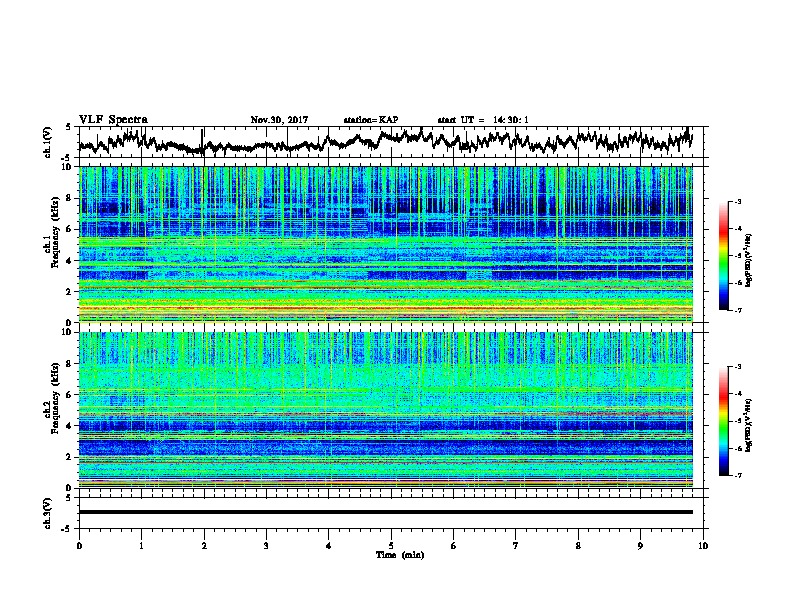This screenshot has height=612, width=792.
Task: Click time axis tick label "3"
Action: pos(266,546)
